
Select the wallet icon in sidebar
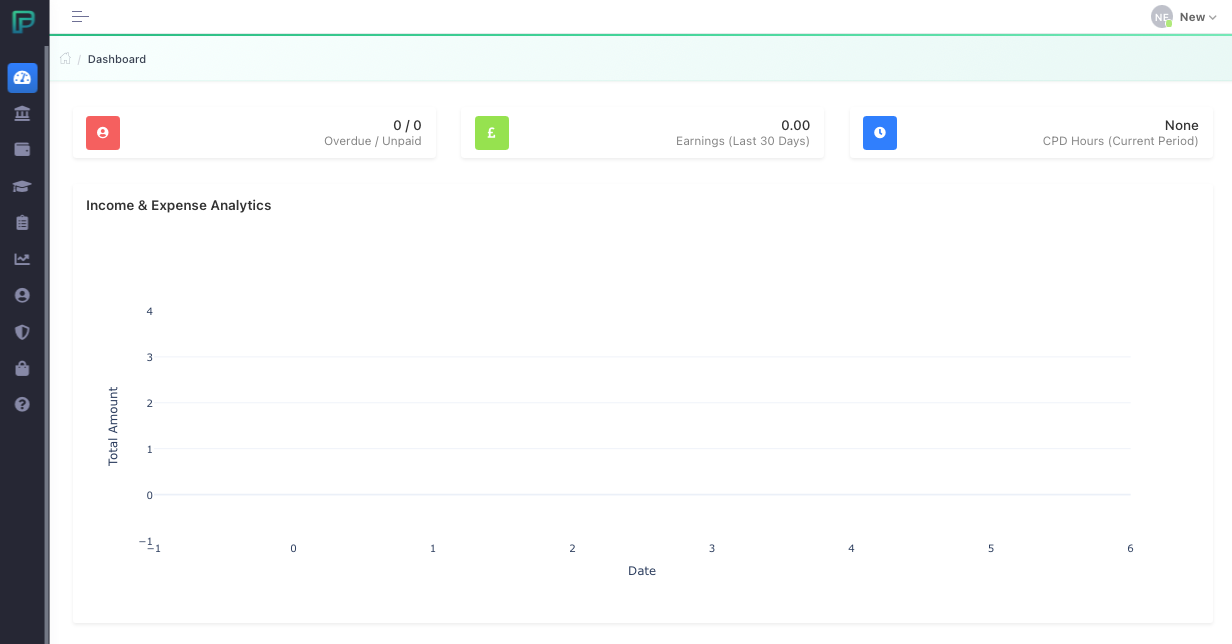coord(22,150)
